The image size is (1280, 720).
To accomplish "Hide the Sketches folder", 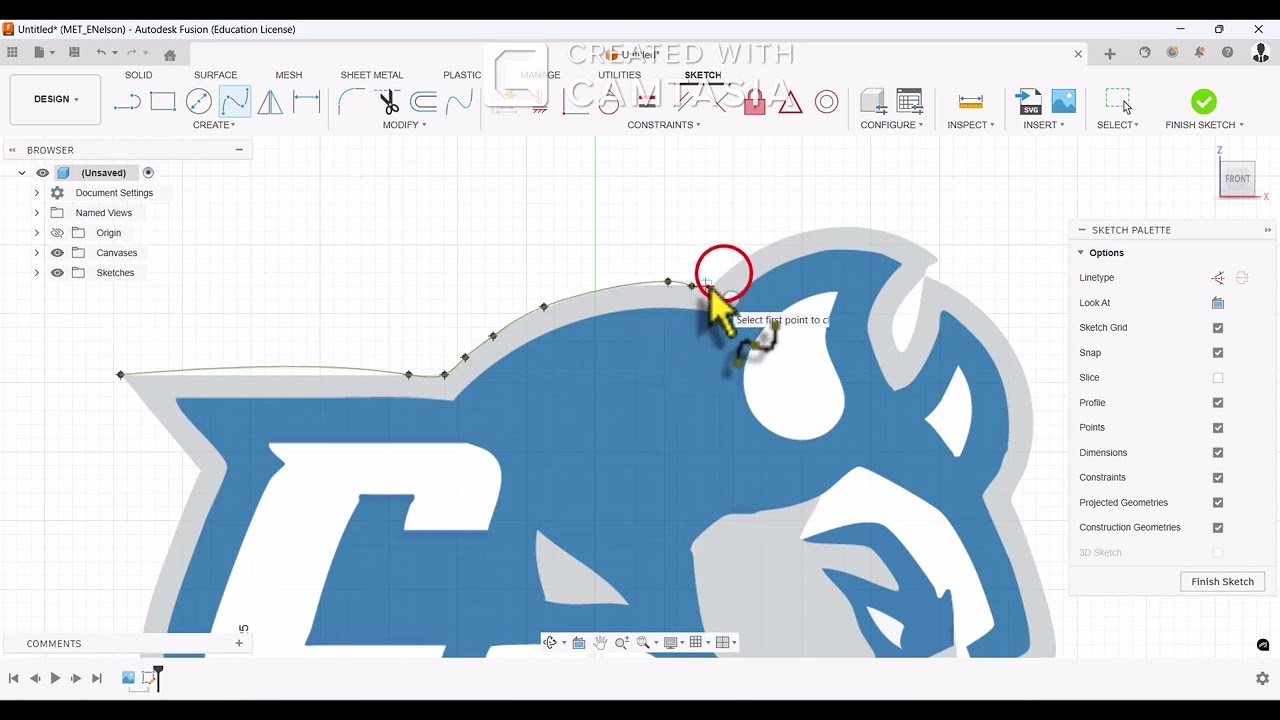I will tap(57, 273).
